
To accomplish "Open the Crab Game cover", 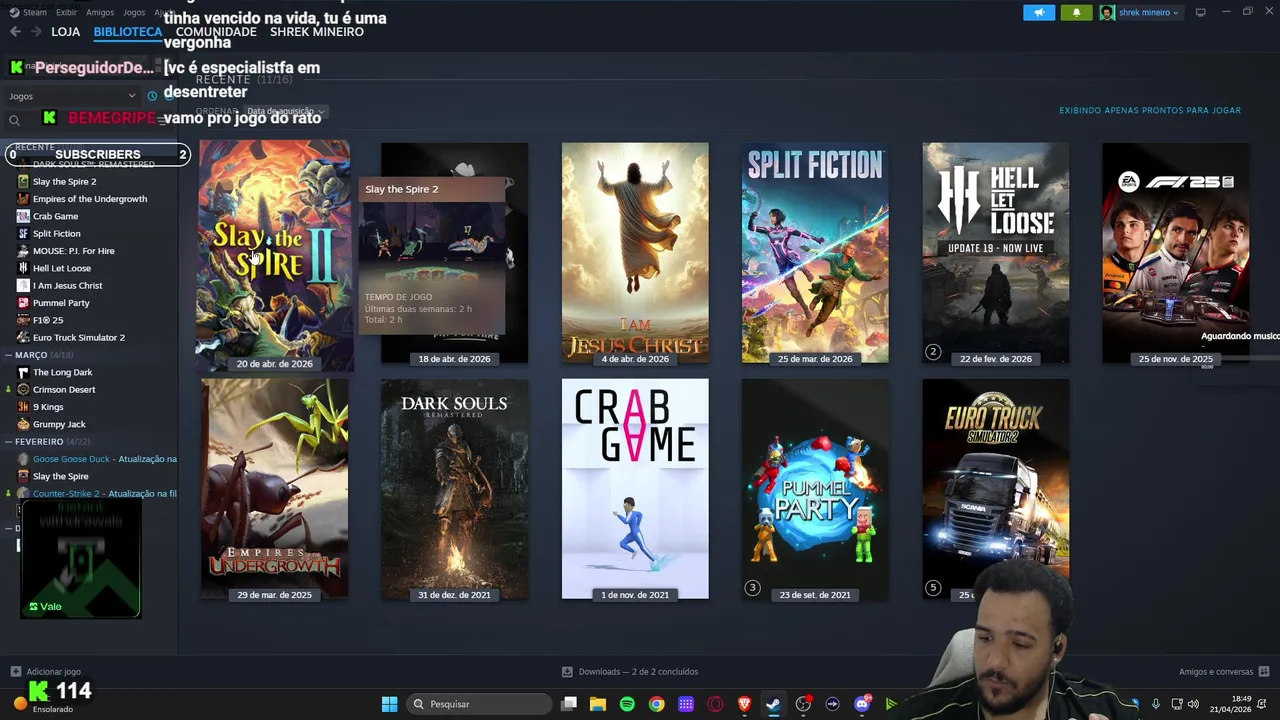I will (x=635, y=489).
